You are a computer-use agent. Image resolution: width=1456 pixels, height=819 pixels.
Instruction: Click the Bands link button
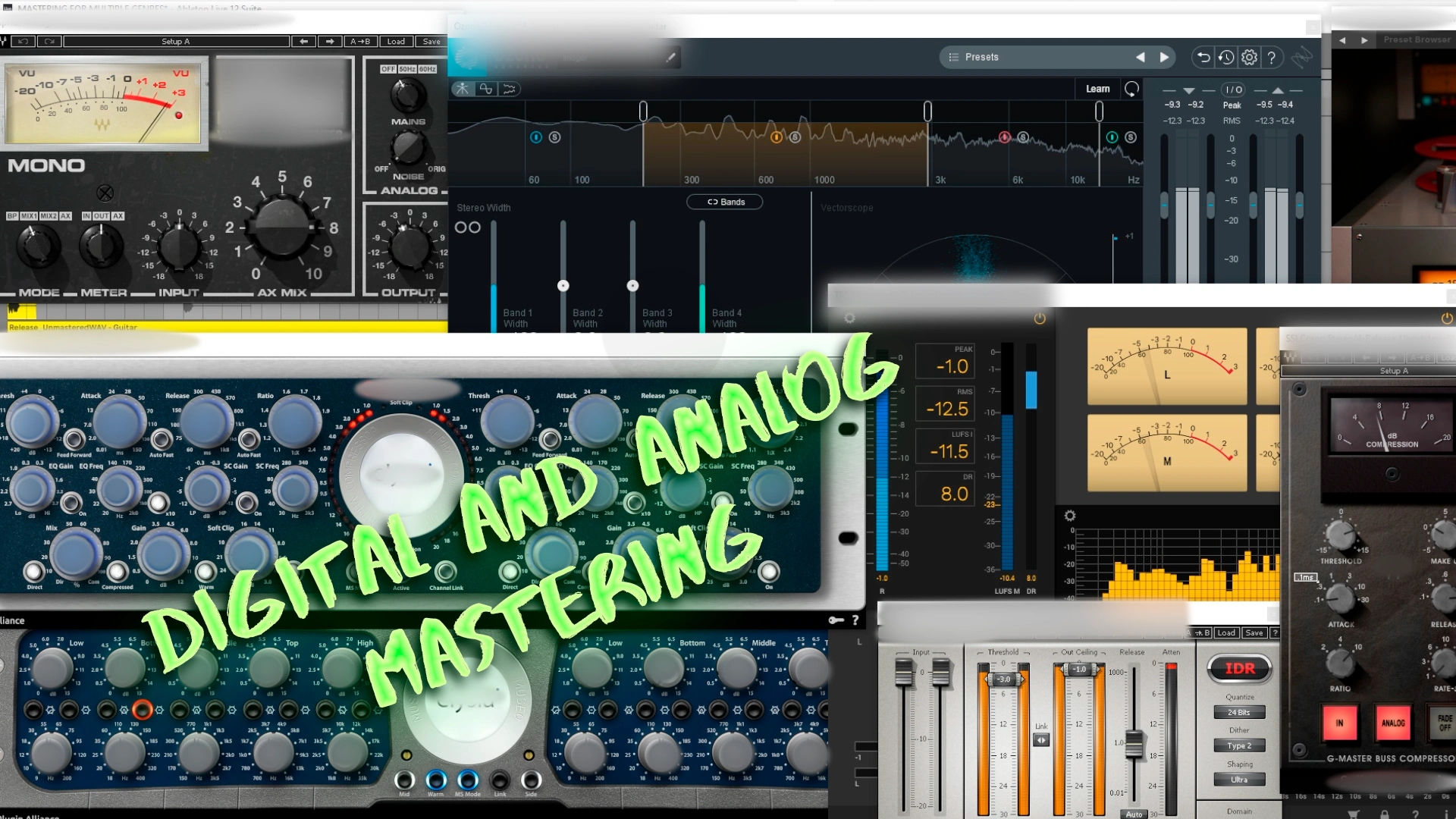(x=725, y=202)
